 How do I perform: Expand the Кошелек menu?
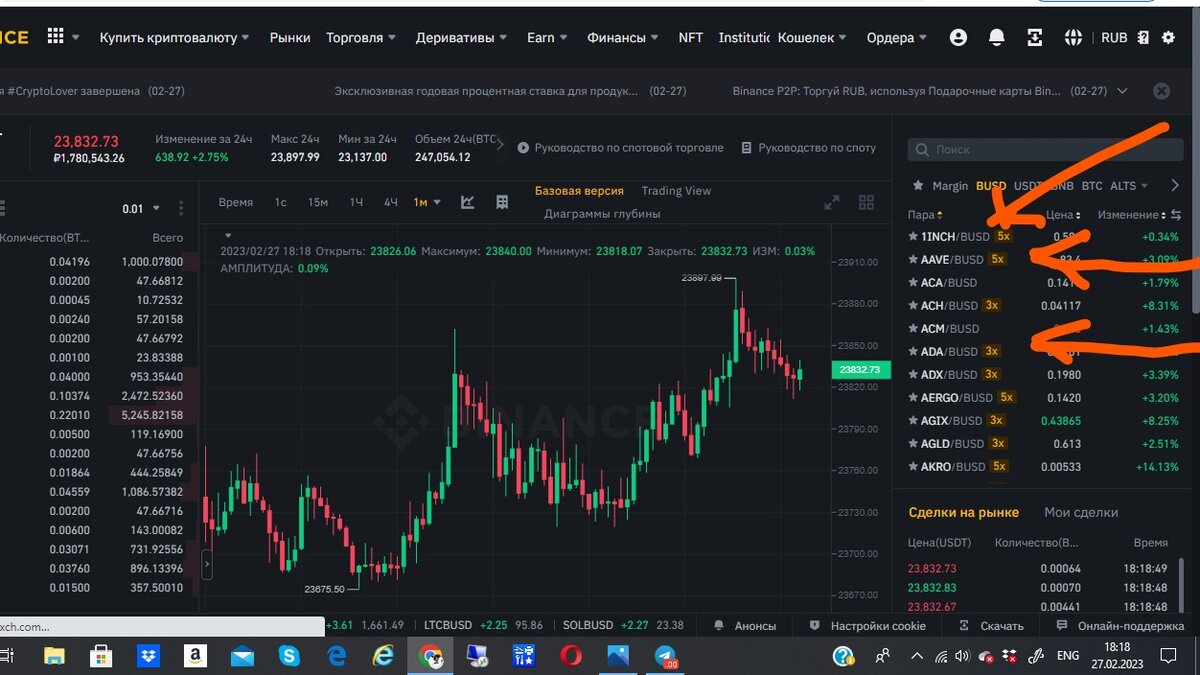(x=812, y=38)
